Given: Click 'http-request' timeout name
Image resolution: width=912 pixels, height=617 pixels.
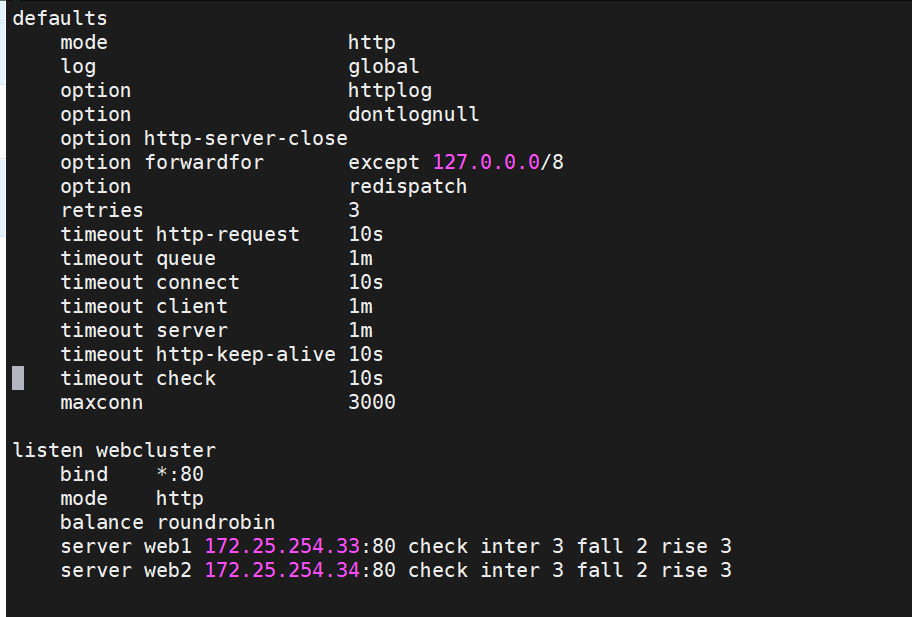Looking at the screenshot, I should [227, 234].
